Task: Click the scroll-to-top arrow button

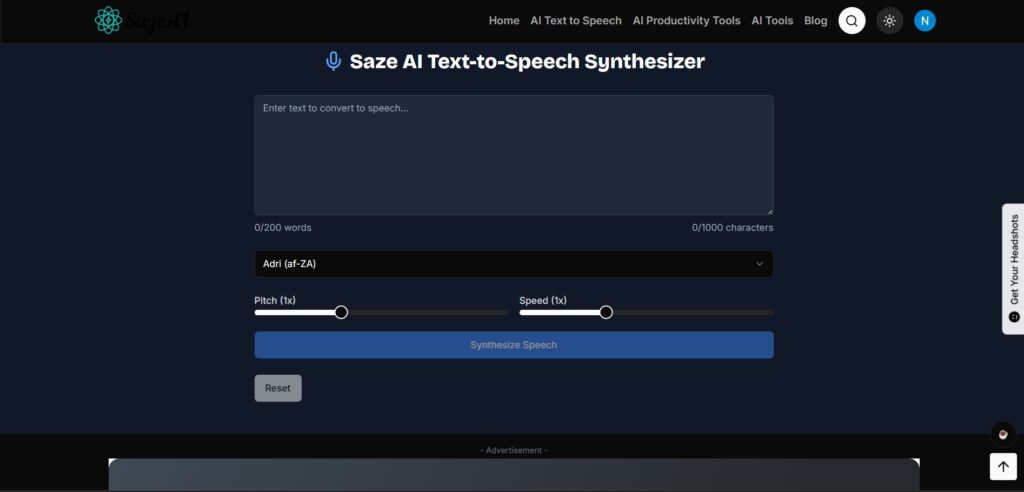Action: click(1002, 466)
